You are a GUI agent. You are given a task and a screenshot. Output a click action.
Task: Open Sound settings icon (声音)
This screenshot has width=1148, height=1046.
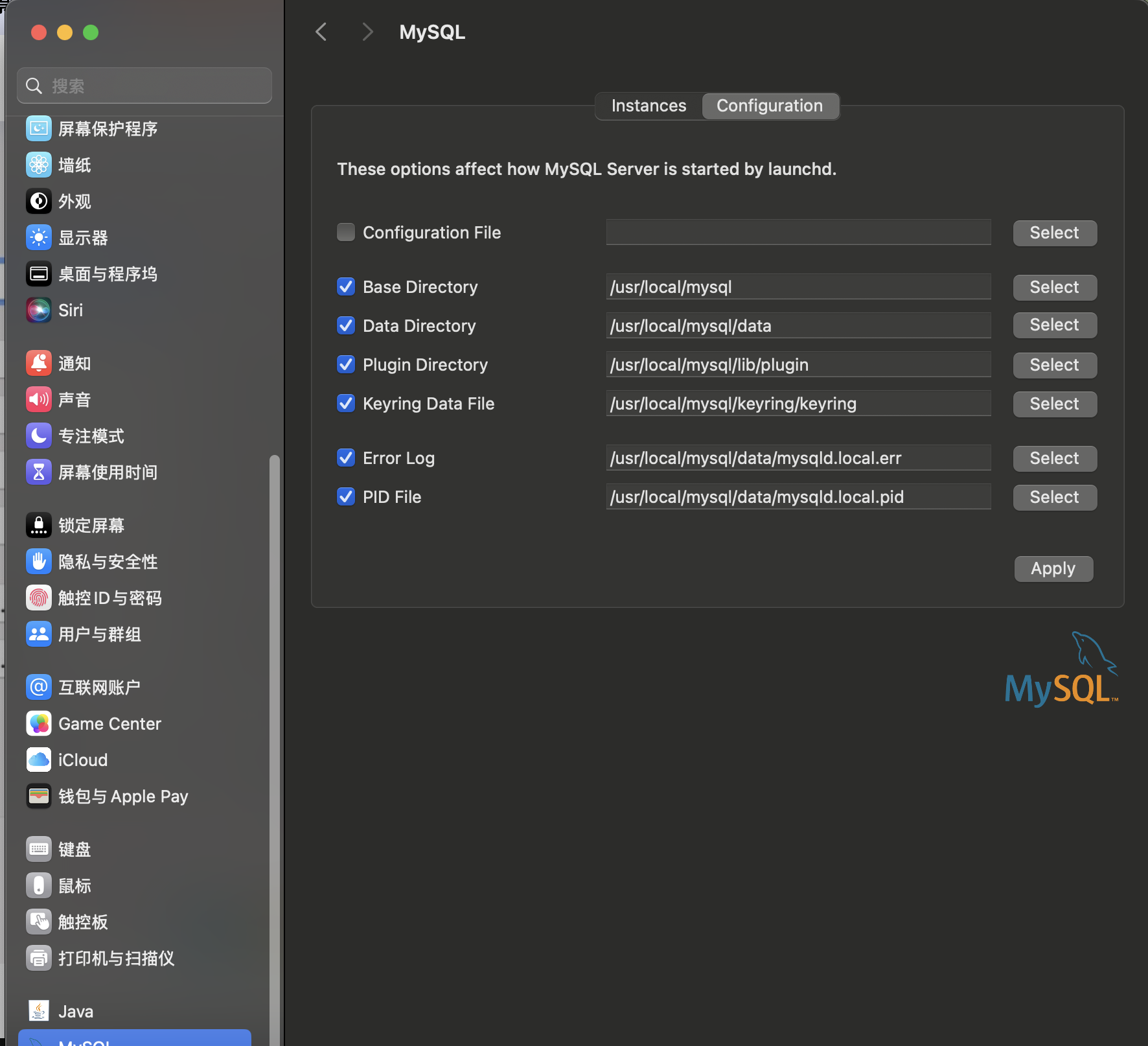point(39,400)
